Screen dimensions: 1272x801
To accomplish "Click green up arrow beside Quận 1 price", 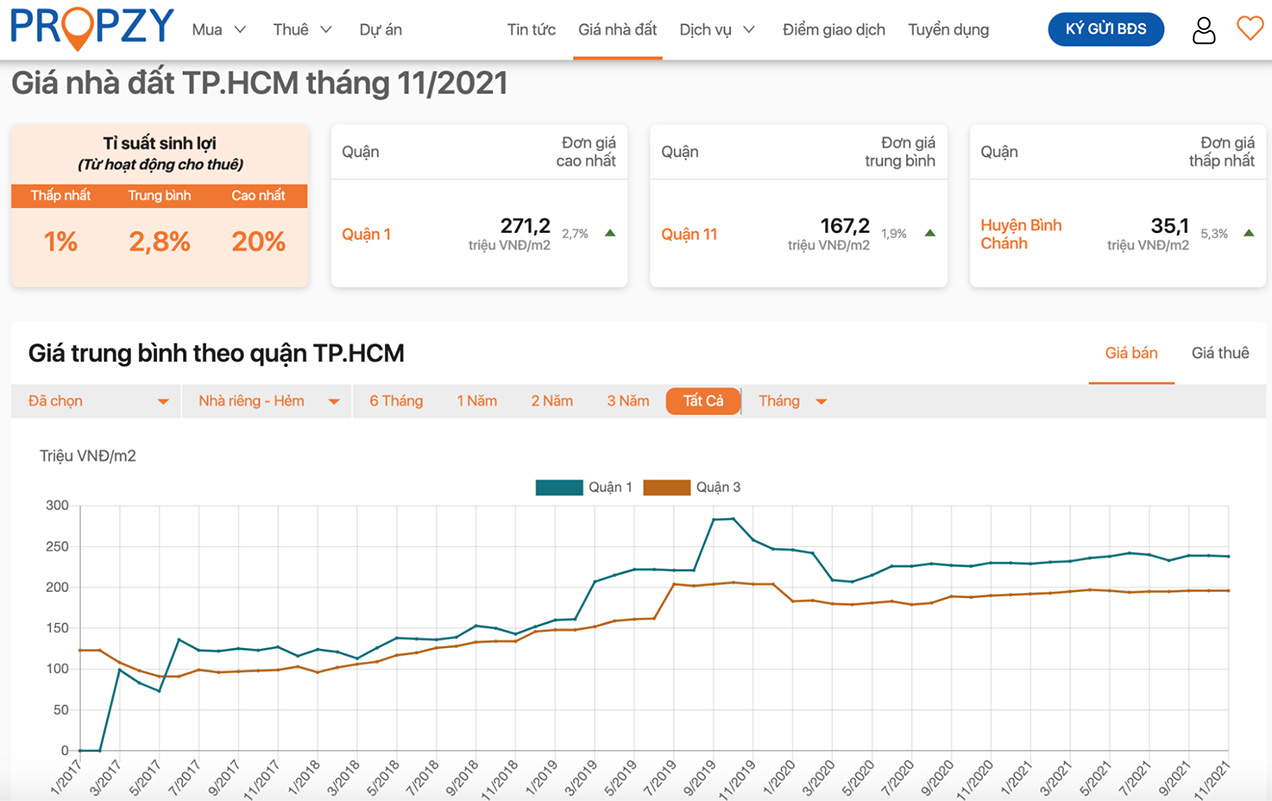I will (610, 233).
